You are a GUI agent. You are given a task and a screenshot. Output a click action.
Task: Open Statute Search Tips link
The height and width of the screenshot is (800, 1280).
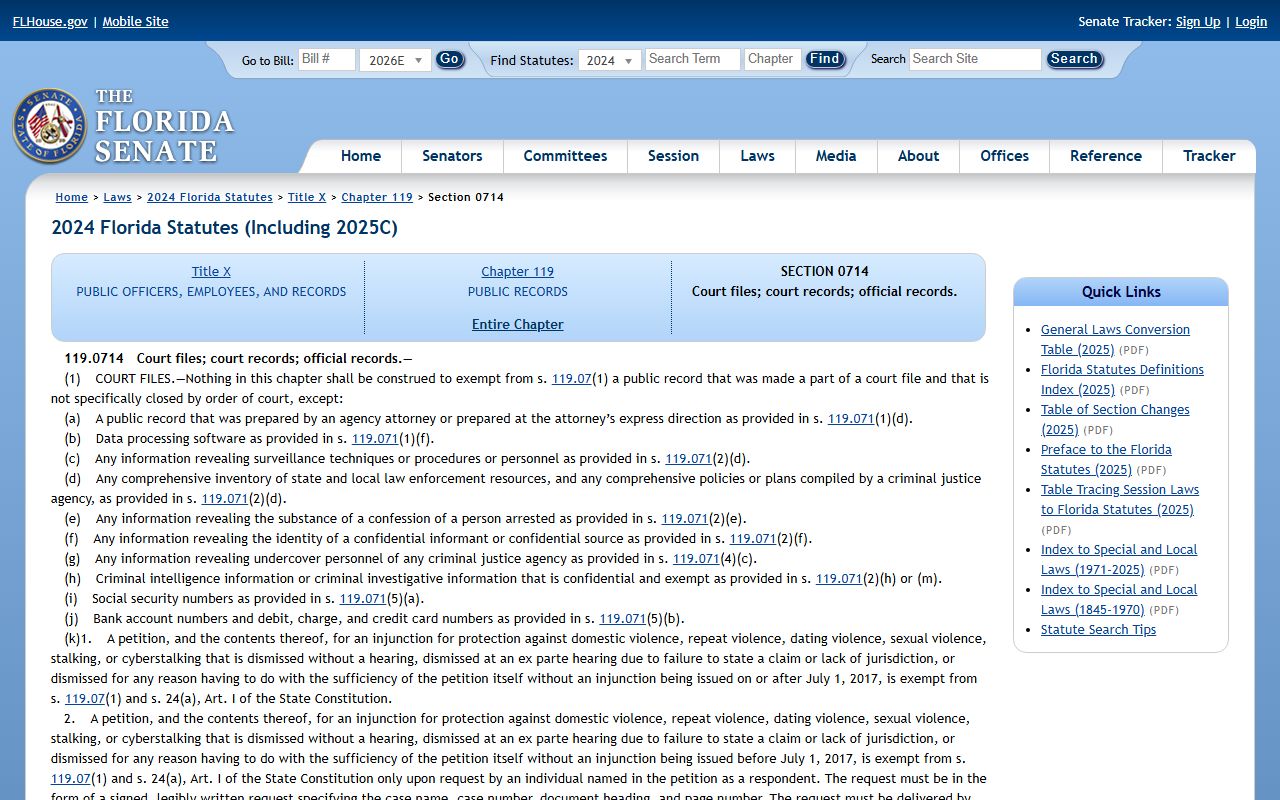point(1098,630)
